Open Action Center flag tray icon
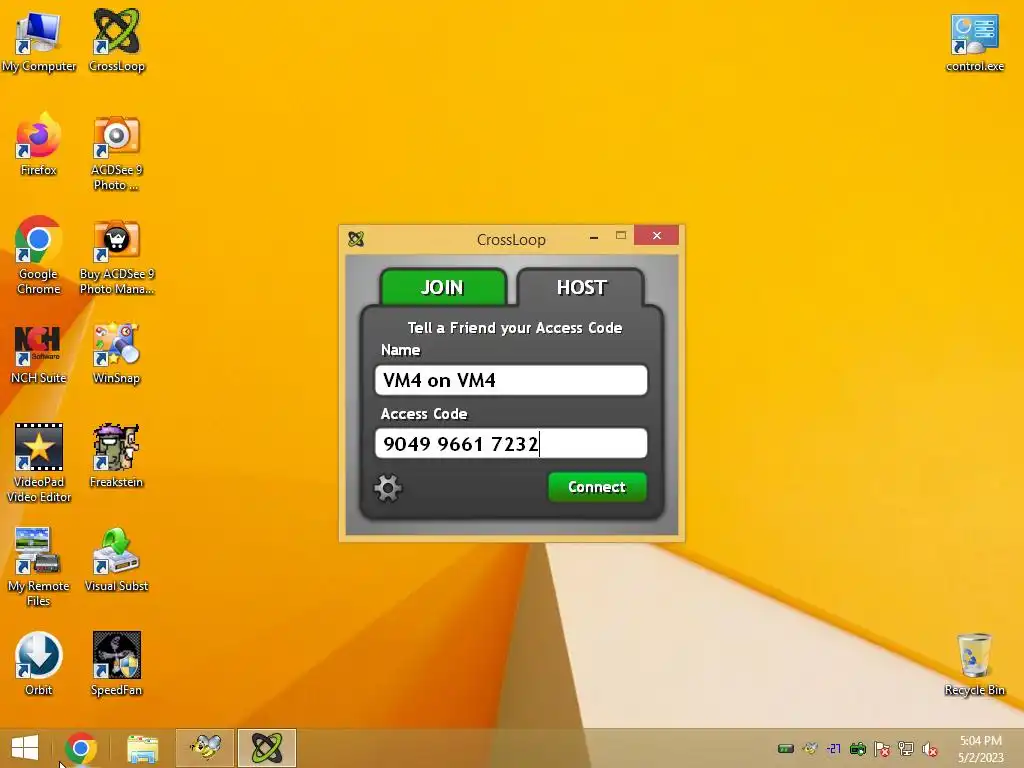This screenshot has height=768, width=1024. [x=882, y=748]
